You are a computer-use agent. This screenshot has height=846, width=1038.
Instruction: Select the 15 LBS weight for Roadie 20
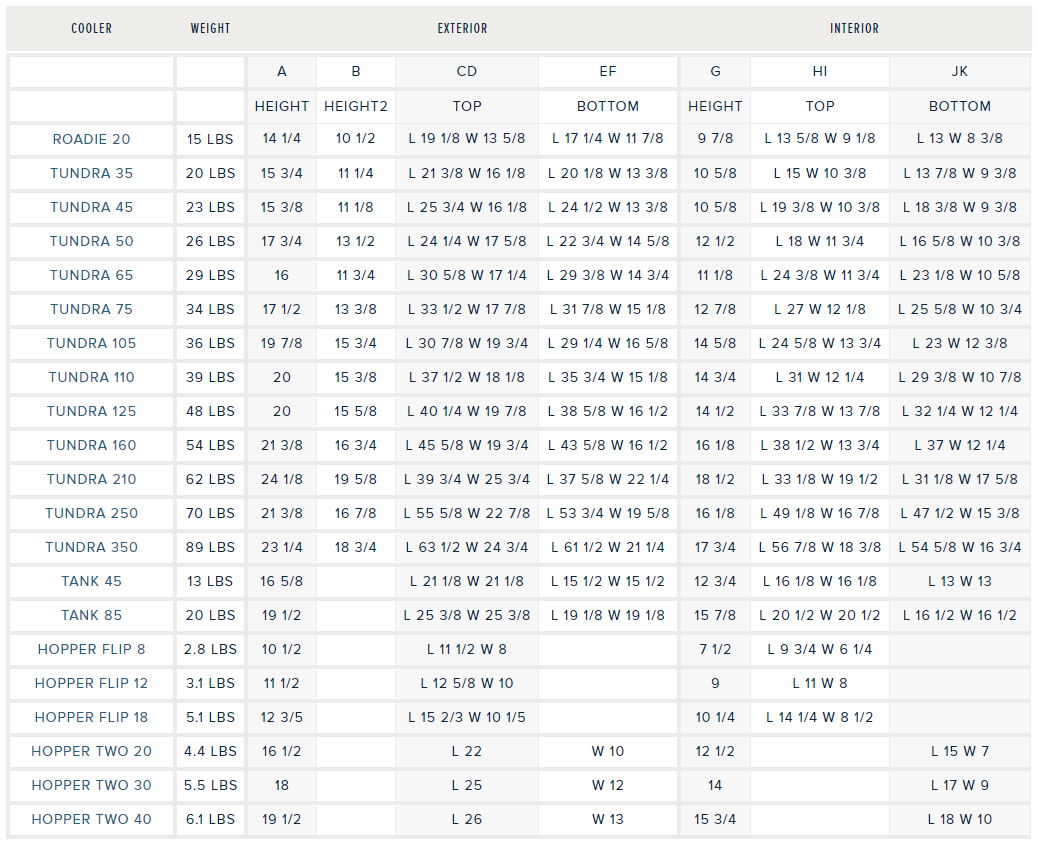coord(211,139)
